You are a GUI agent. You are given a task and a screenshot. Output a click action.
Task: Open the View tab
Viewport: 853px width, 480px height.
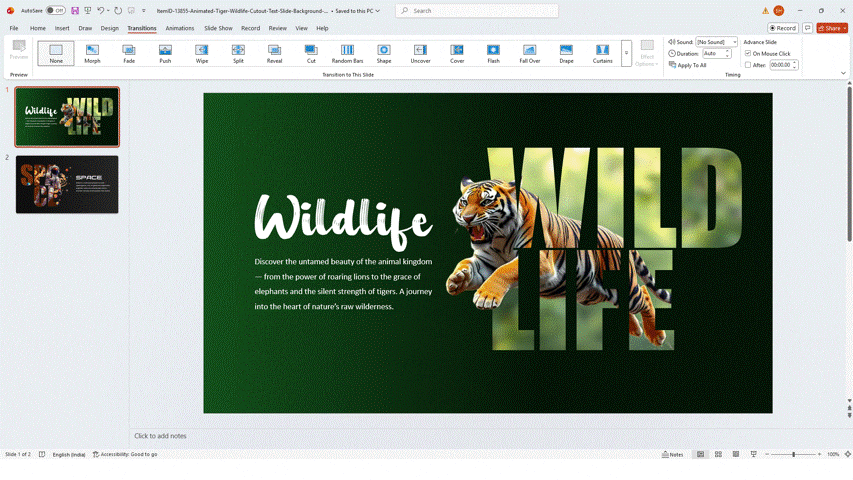[x=301, y=28]
